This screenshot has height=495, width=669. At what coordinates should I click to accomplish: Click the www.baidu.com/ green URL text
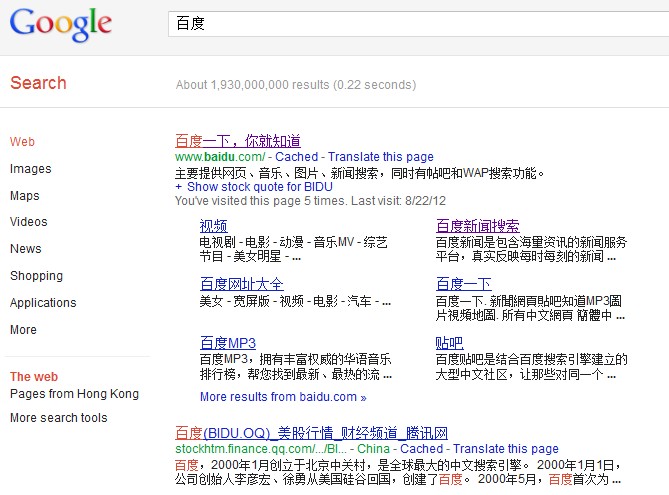[x=220, y=157]
